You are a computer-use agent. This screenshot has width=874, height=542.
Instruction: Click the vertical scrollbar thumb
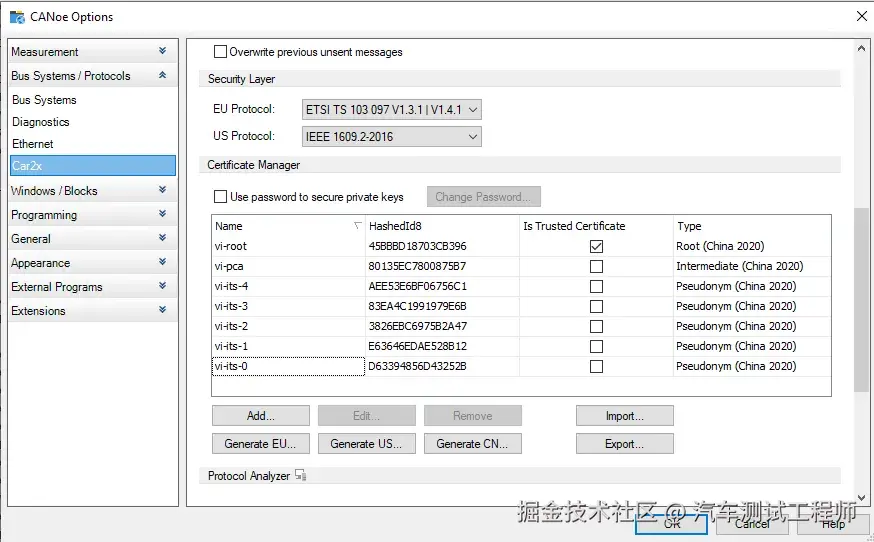(x=861, y=299)
